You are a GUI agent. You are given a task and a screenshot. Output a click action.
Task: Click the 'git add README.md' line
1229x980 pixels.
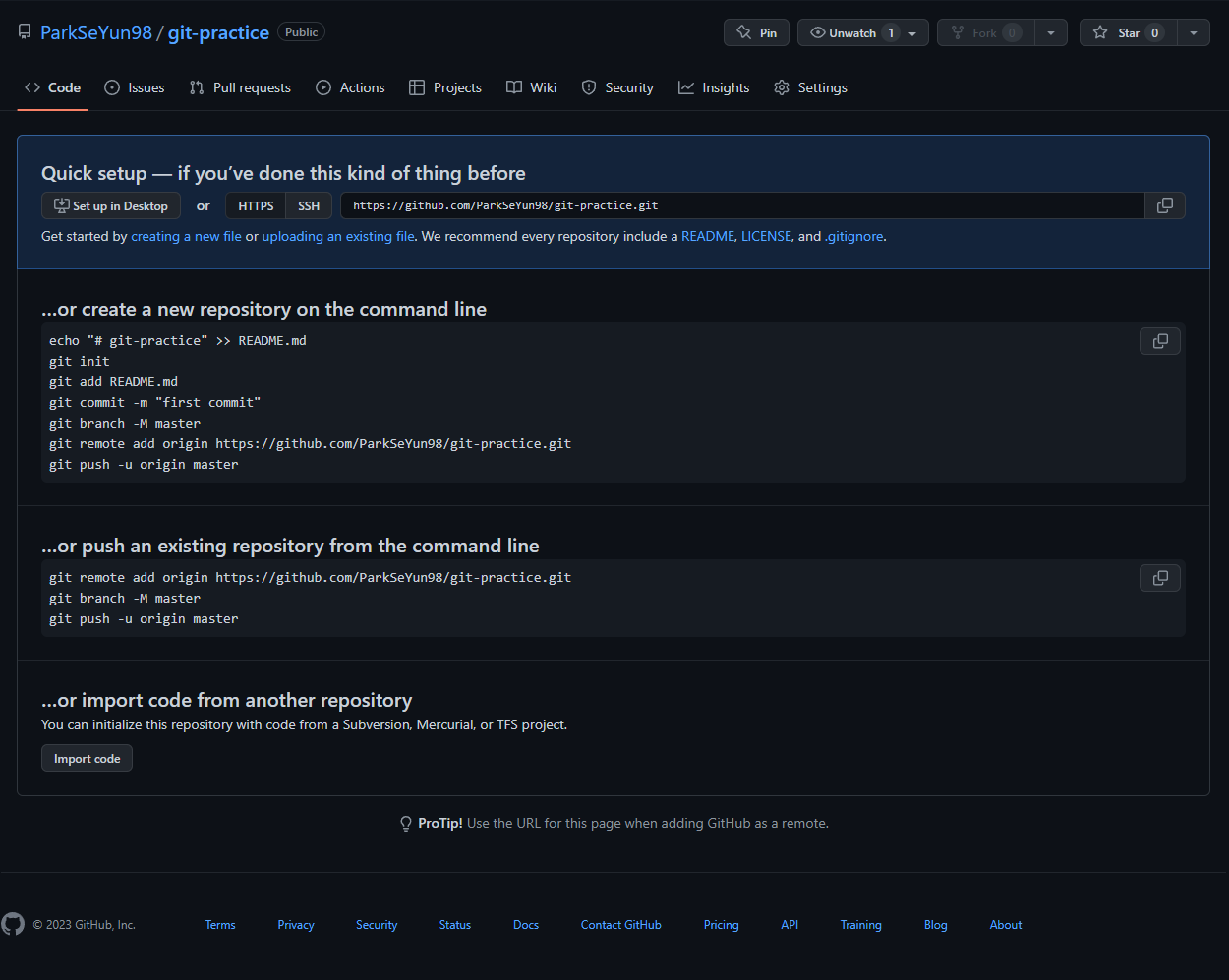pyautogui.click(x=114, y=382)
